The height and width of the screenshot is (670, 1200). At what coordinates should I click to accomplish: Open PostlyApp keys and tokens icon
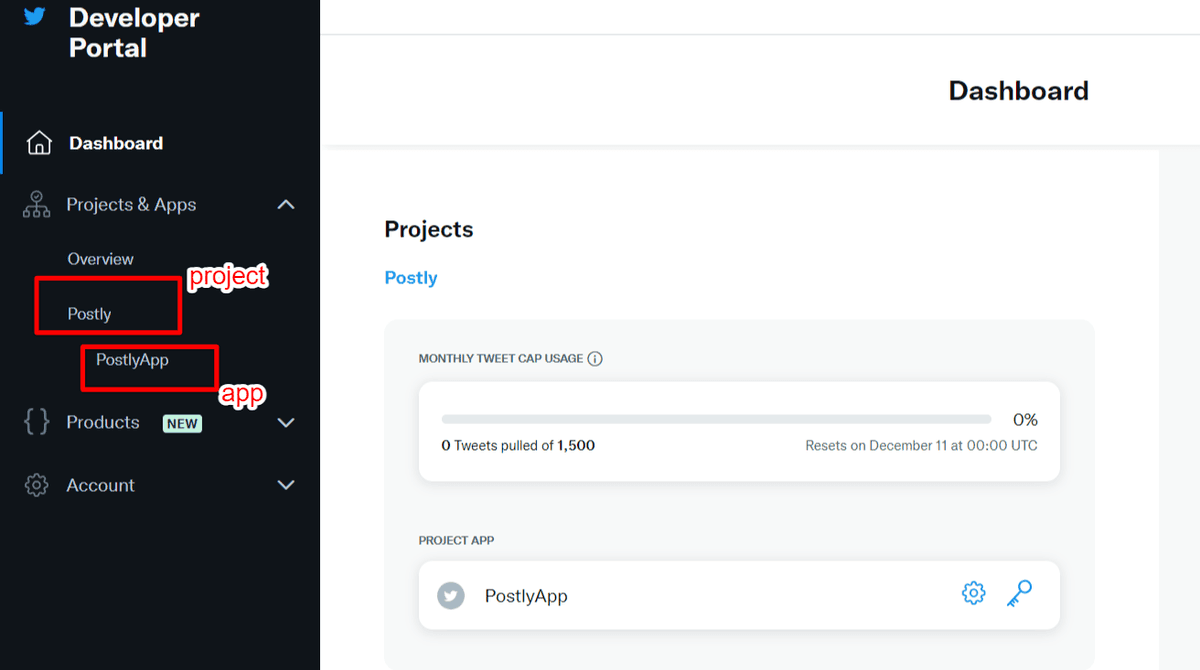[x=1019, y=593]
